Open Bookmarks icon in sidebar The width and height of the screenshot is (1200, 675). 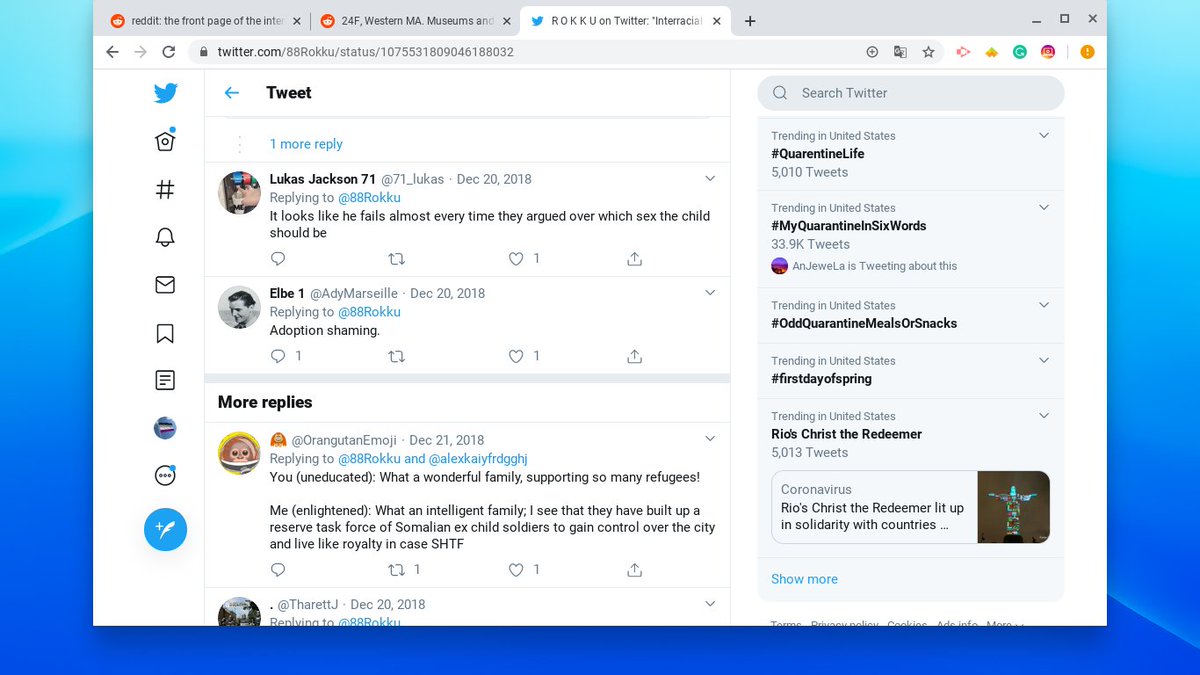[166, 333]
